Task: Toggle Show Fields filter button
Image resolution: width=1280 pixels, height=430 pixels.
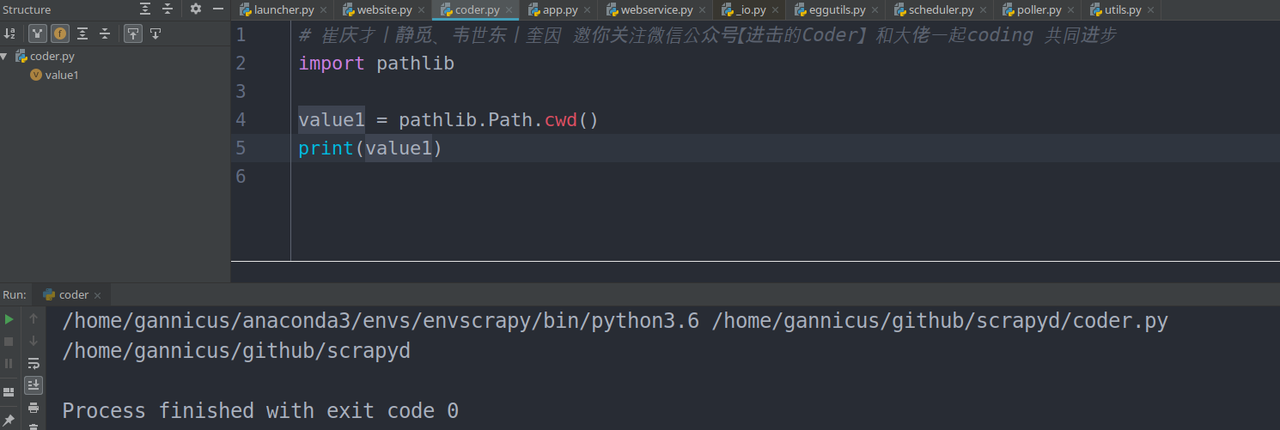Action: 60,33
